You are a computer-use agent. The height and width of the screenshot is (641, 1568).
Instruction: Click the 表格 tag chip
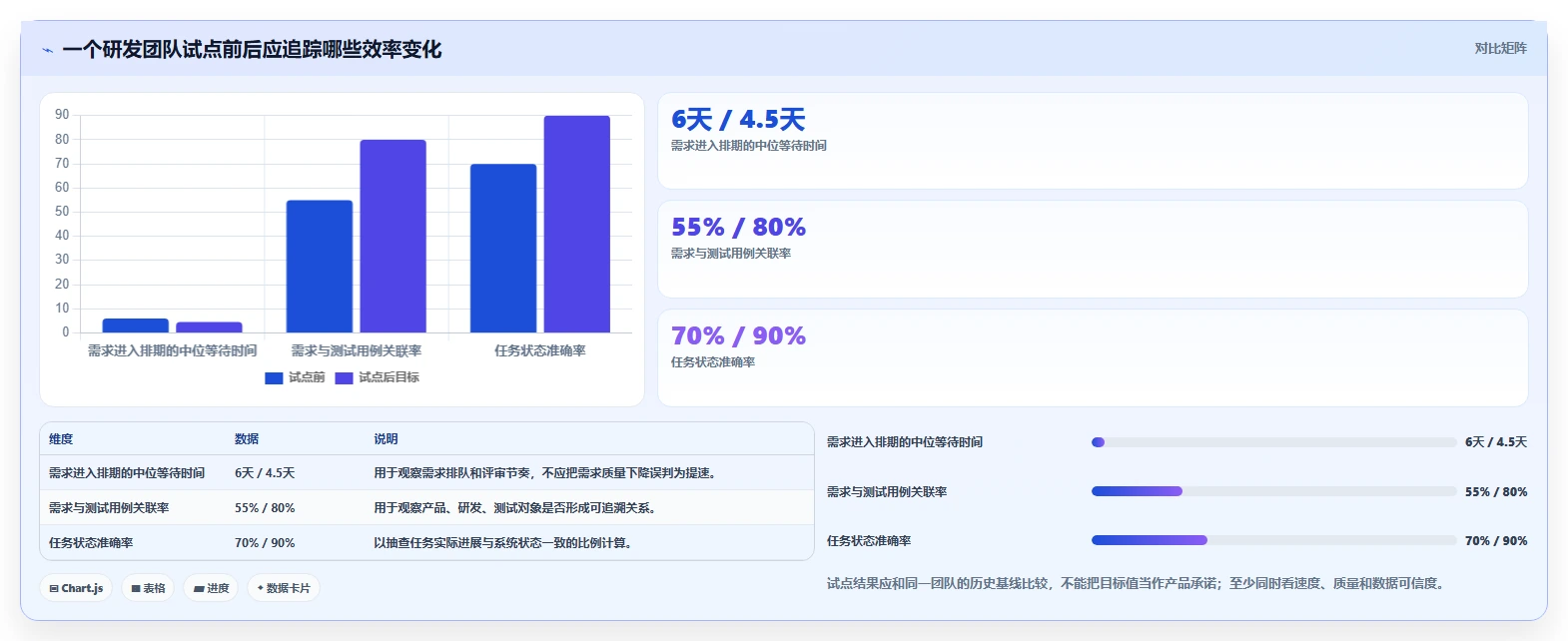148,588
